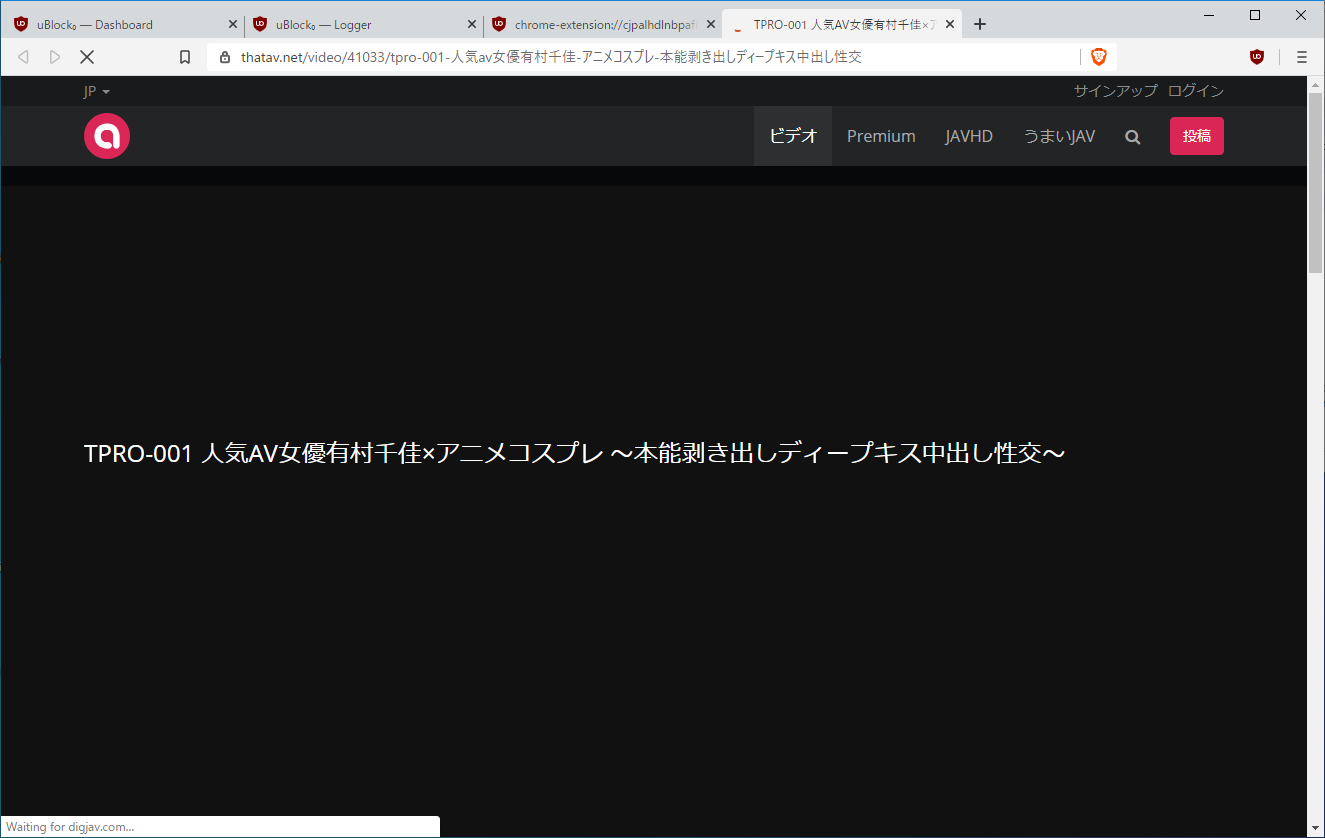Click the 投稿 upload button
1325x838 pixels.
1196,136
